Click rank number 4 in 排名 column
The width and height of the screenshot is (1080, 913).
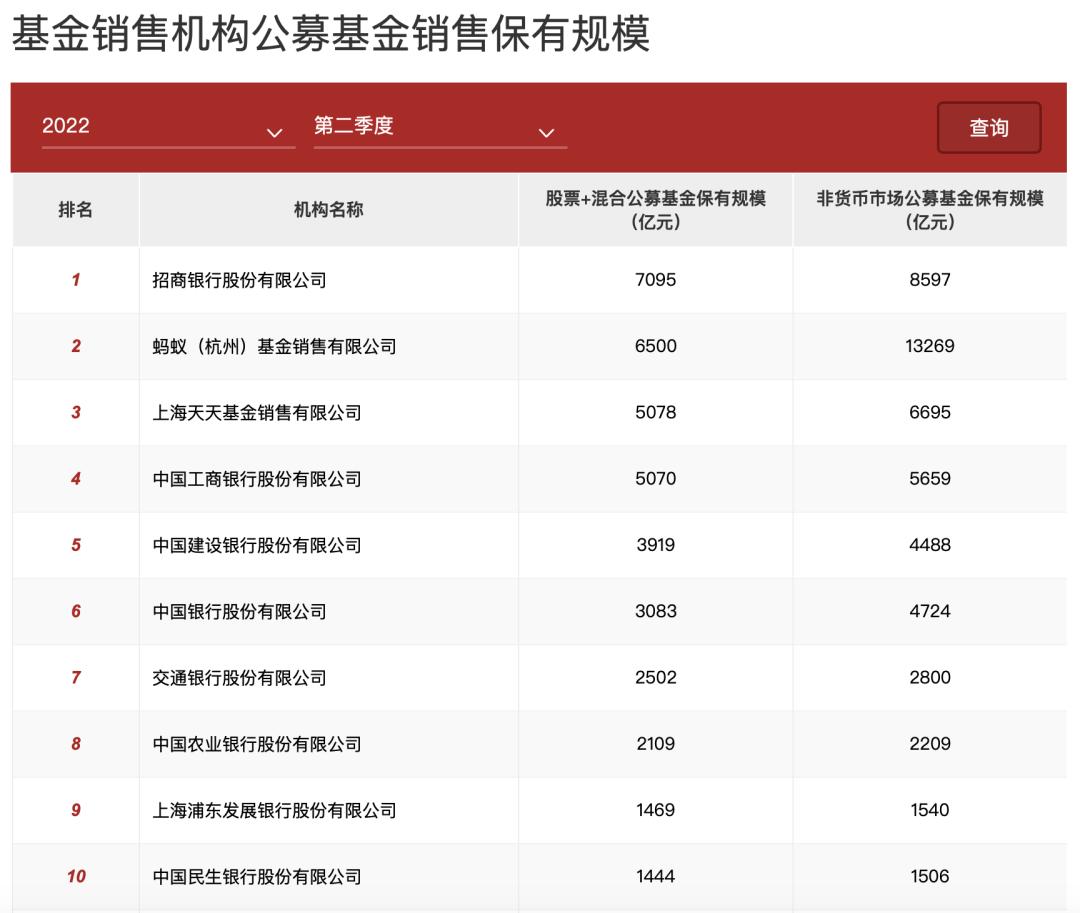coord(76,478)
